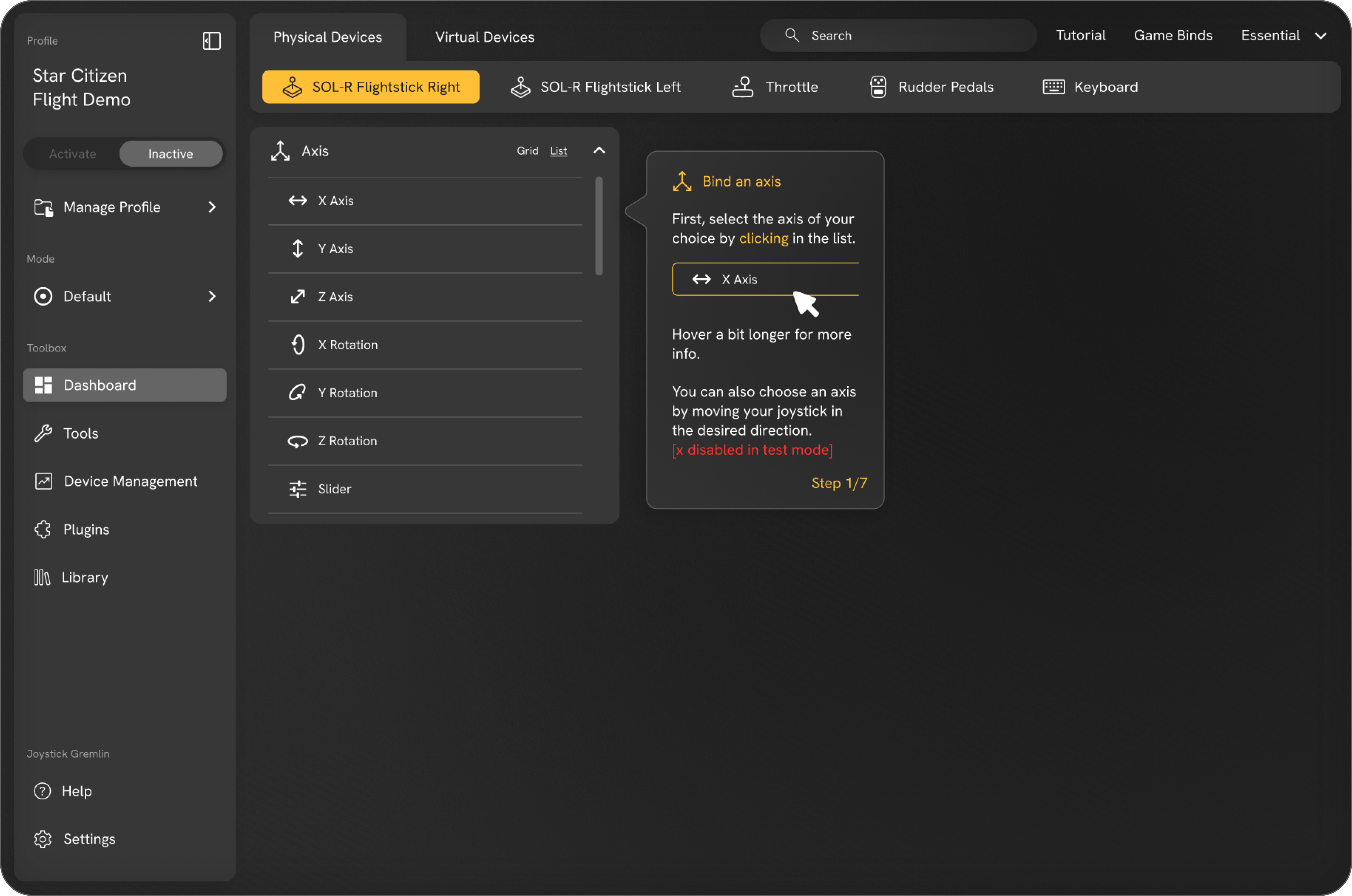Click the Y Axis vertical arrows icon
The width and height of the screenshot is (1352, 896).
pyautogui.click(x=298, y=249)
